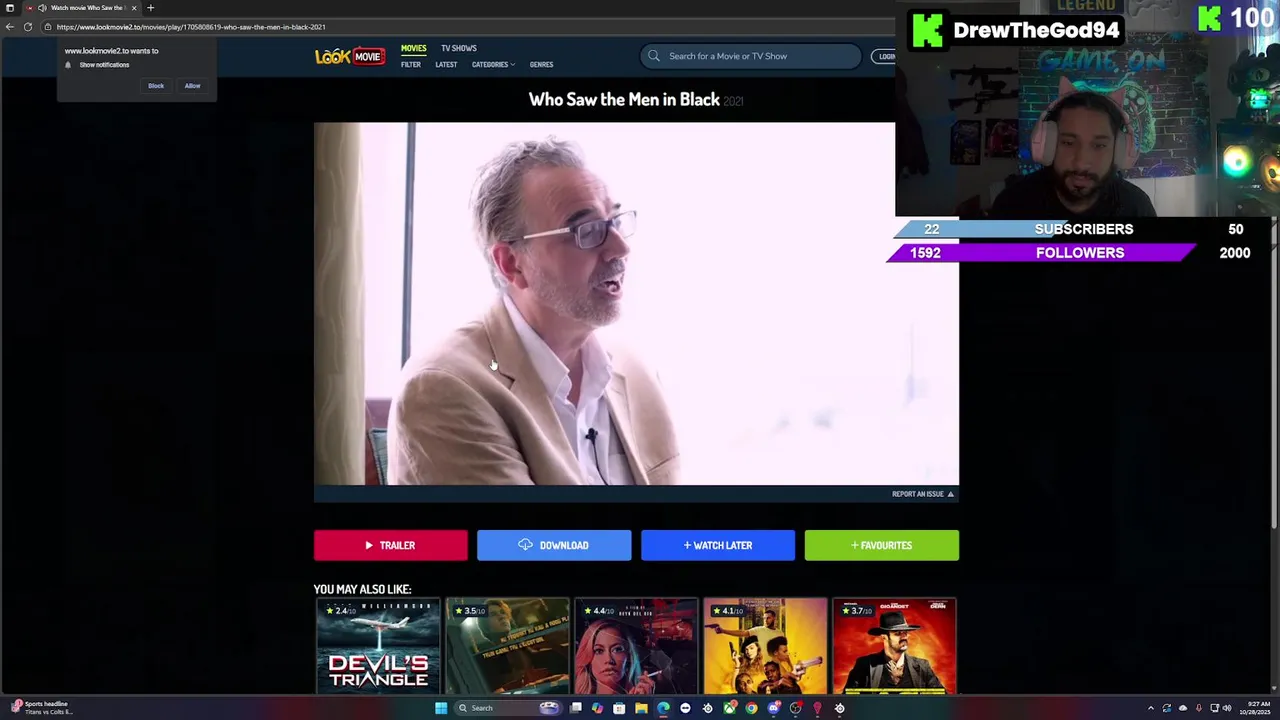Open the movie thumbnail rated 4.4
The height and width of the screenshot is (720, 1280).
(636, 646)
